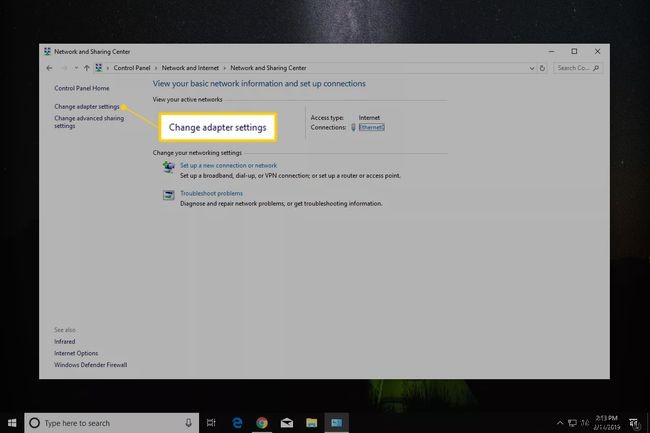Open Task View from the taskbar
Screen dimensions: 650x433
tap(211, 423)
